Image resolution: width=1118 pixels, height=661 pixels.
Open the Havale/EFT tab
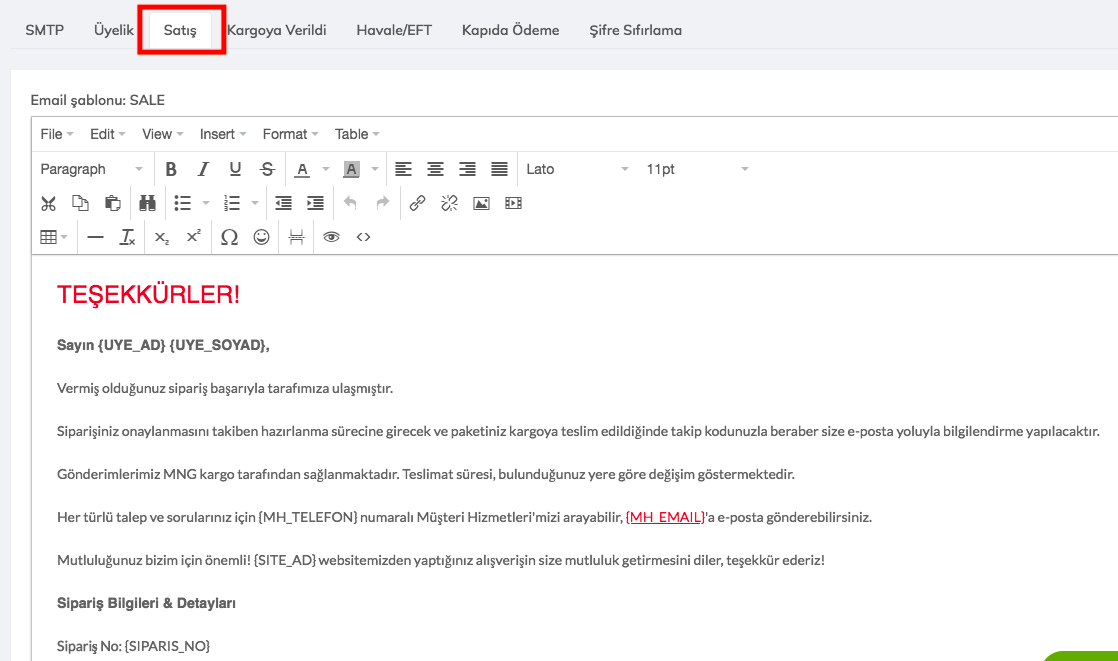[394, 30]
